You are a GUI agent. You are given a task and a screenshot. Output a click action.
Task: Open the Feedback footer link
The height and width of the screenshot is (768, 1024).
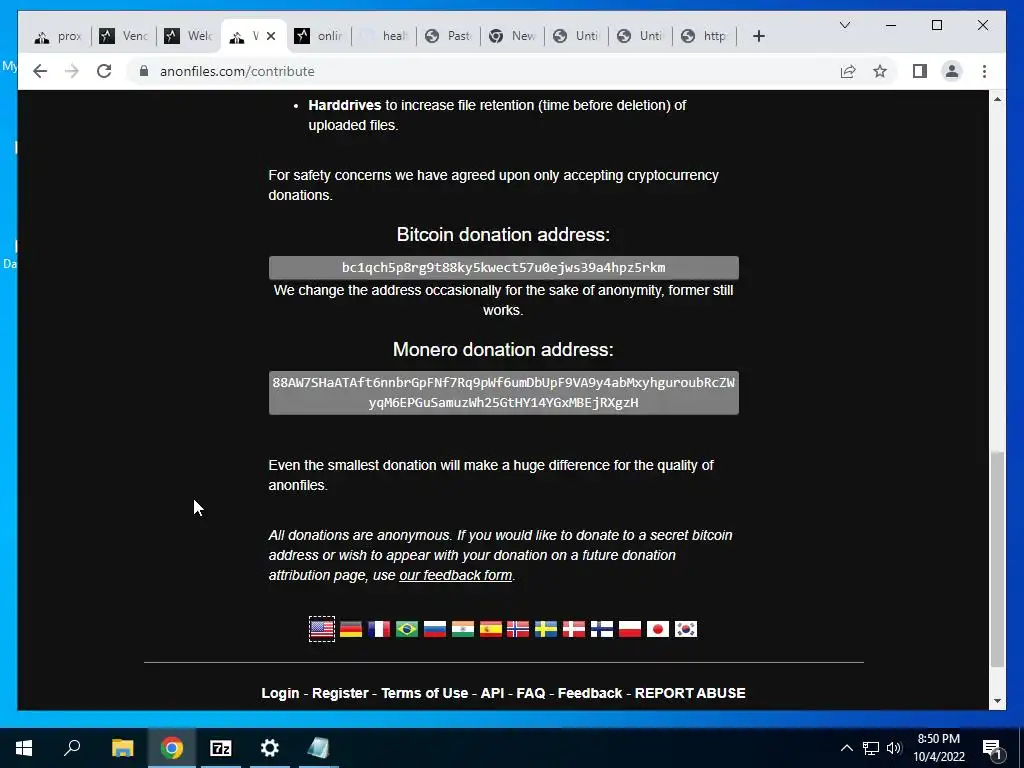click(x=590, y=694)
